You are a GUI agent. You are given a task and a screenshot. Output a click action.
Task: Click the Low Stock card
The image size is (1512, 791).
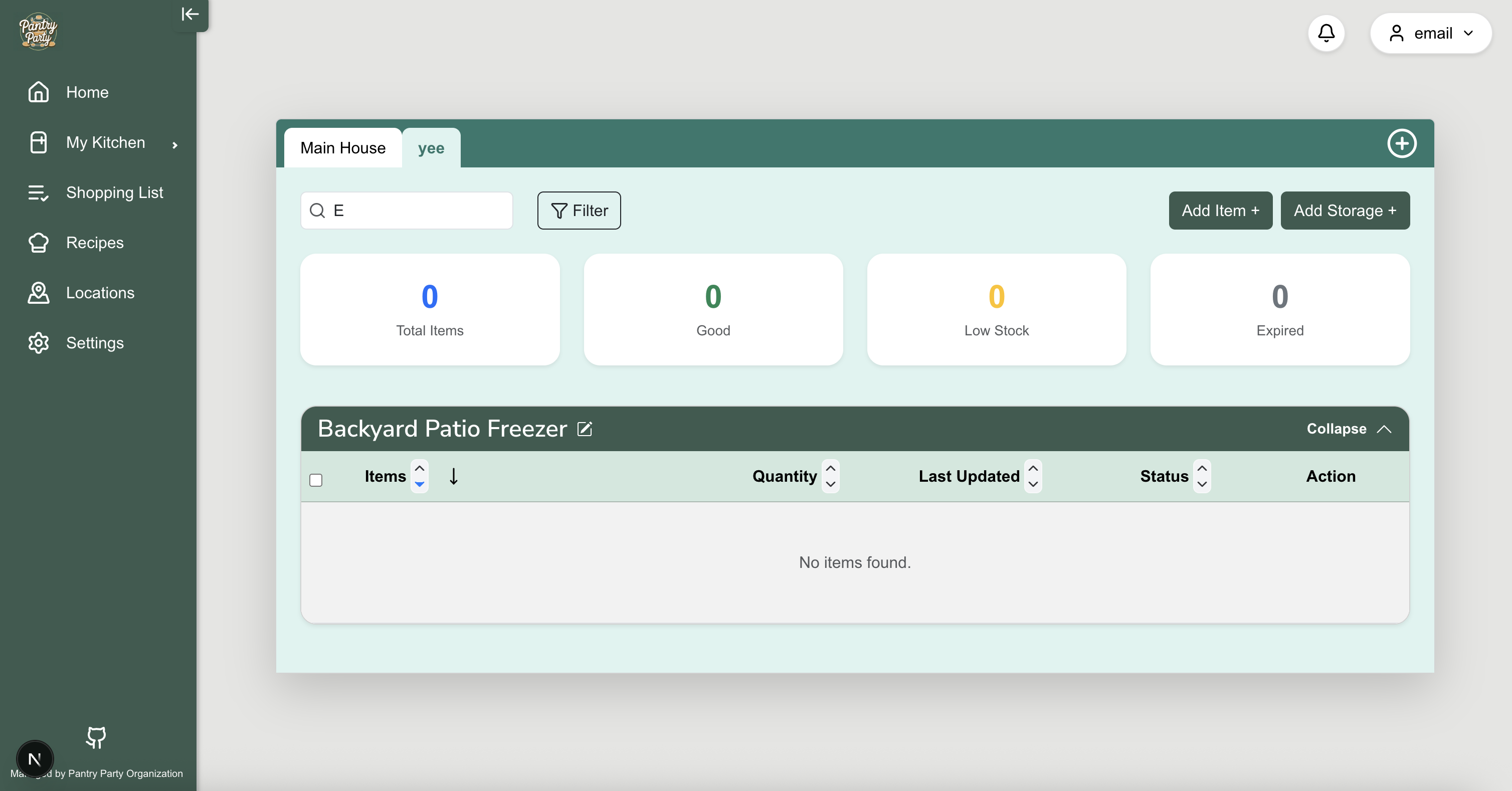996,309
